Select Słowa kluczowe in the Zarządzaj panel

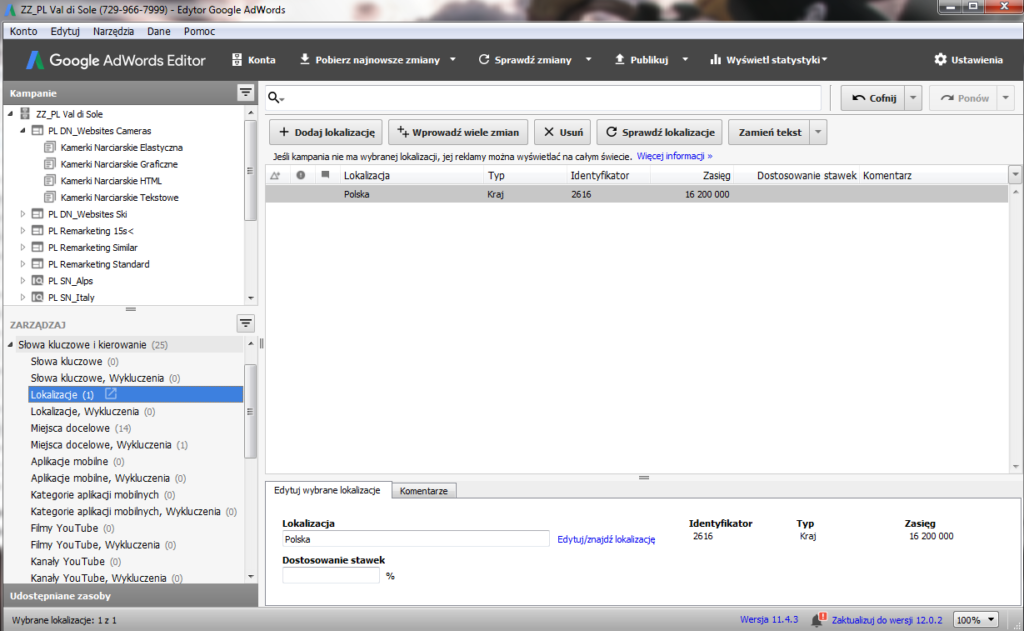point(67,361)
